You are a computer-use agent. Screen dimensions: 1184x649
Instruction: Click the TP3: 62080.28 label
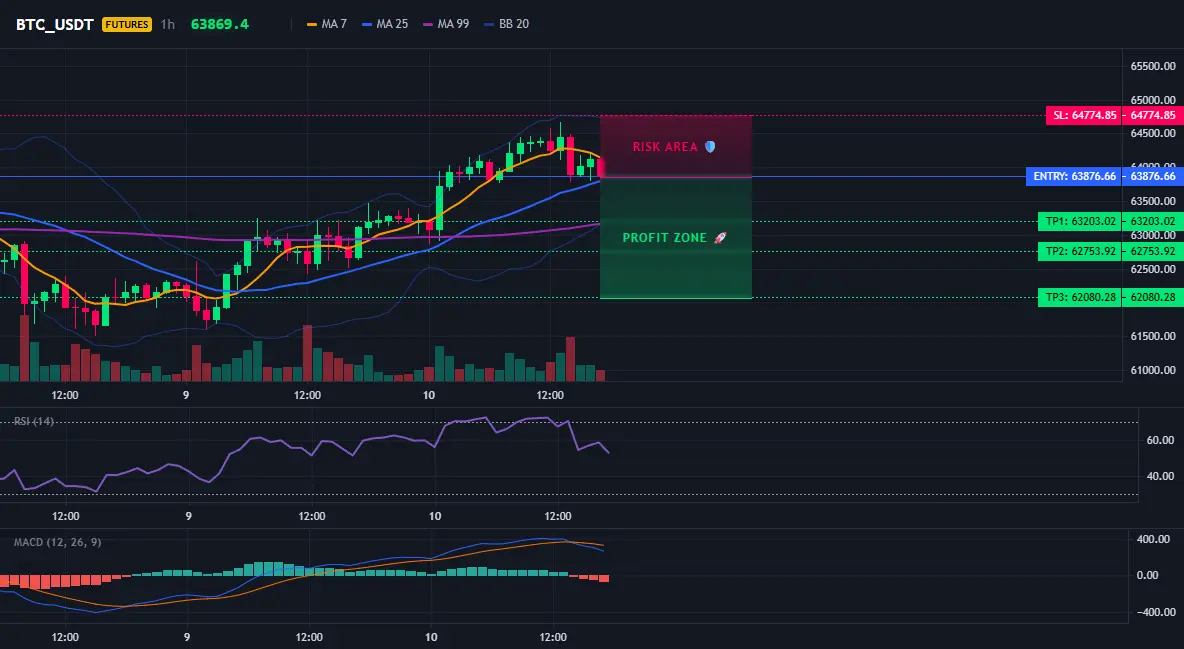tap(1080, 298)
